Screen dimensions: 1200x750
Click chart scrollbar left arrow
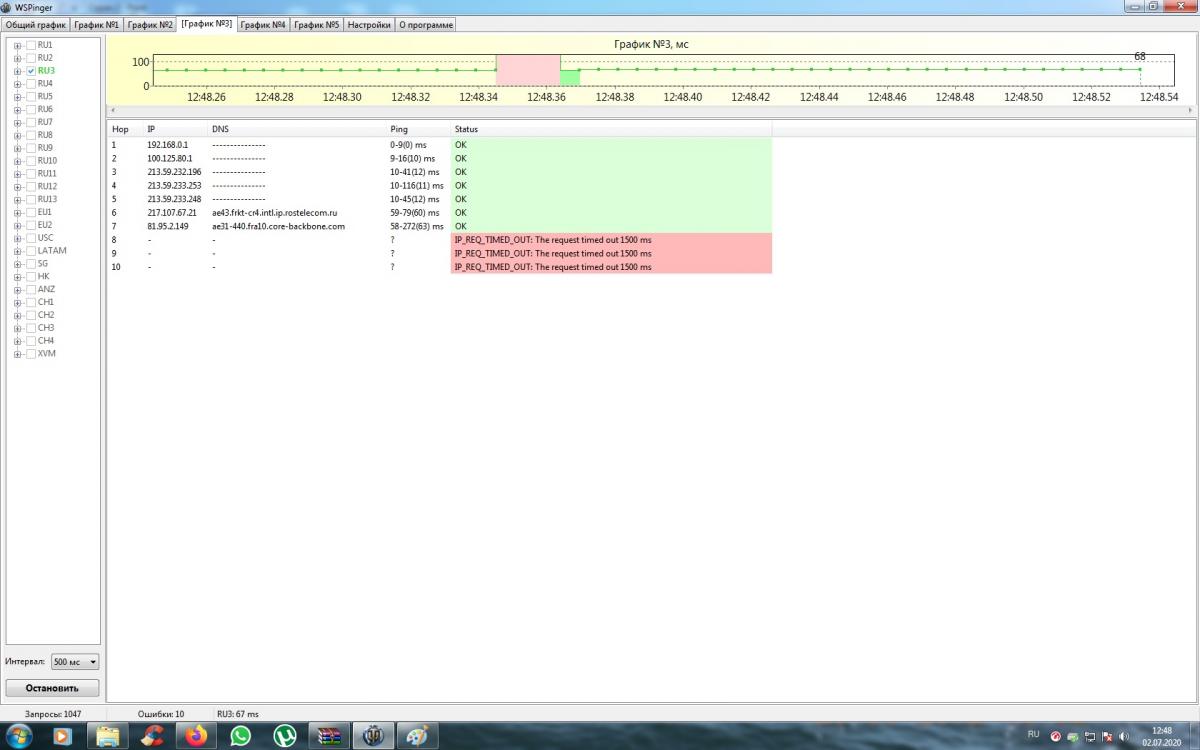click(112, 109)
